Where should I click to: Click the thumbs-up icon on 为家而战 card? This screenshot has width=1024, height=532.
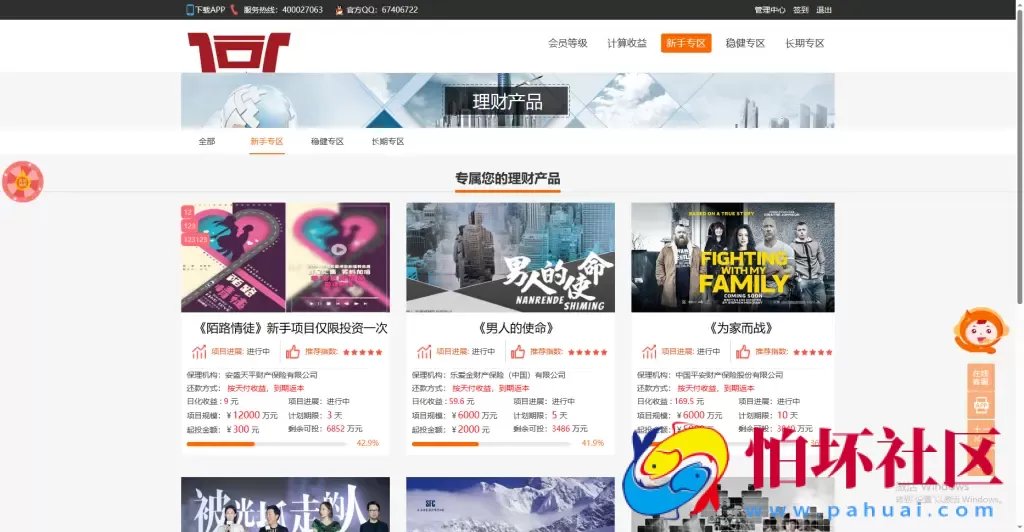[743, 352]
